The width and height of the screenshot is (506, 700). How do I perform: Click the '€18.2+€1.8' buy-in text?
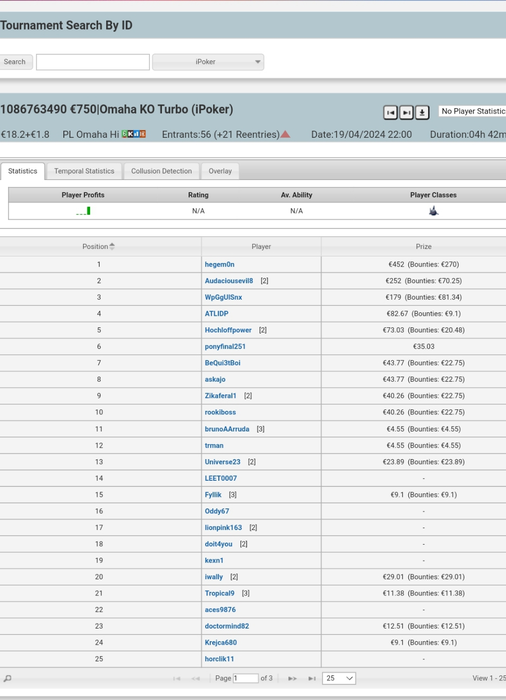[25, 134]
